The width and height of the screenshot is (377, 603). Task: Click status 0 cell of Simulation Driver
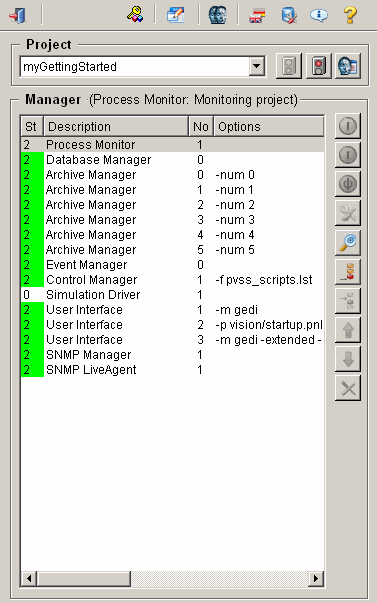[32, 295]
